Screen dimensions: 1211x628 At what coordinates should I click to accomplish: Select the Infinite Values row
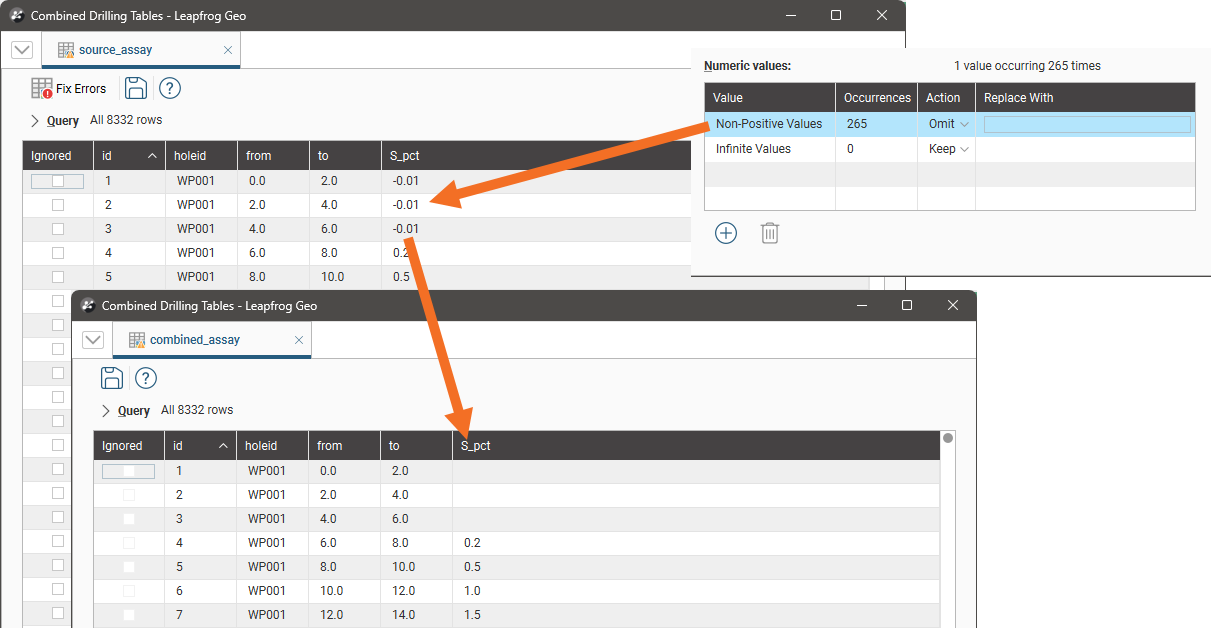(950, 149)
